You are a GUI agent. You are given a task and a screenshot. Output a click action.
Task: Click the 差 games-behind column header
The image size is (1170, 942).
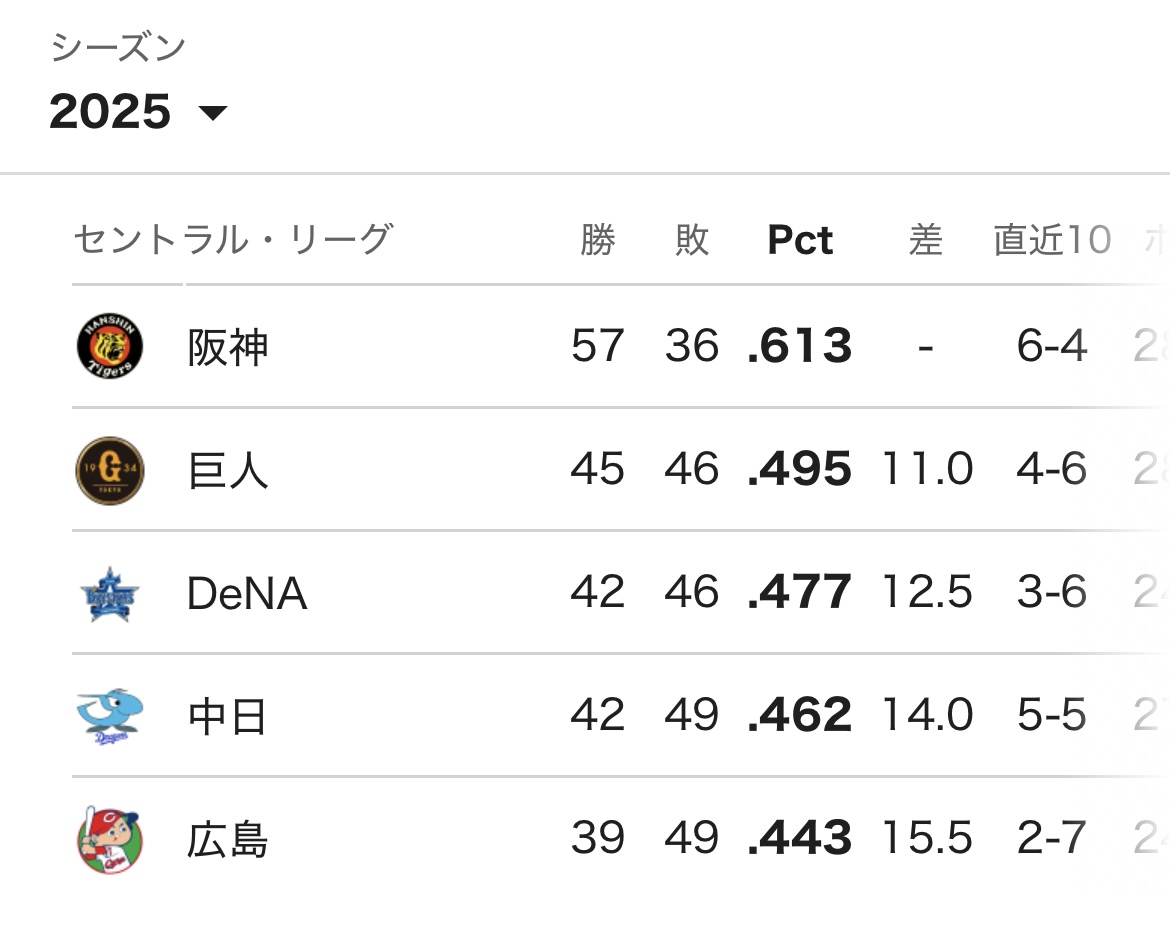925,240
